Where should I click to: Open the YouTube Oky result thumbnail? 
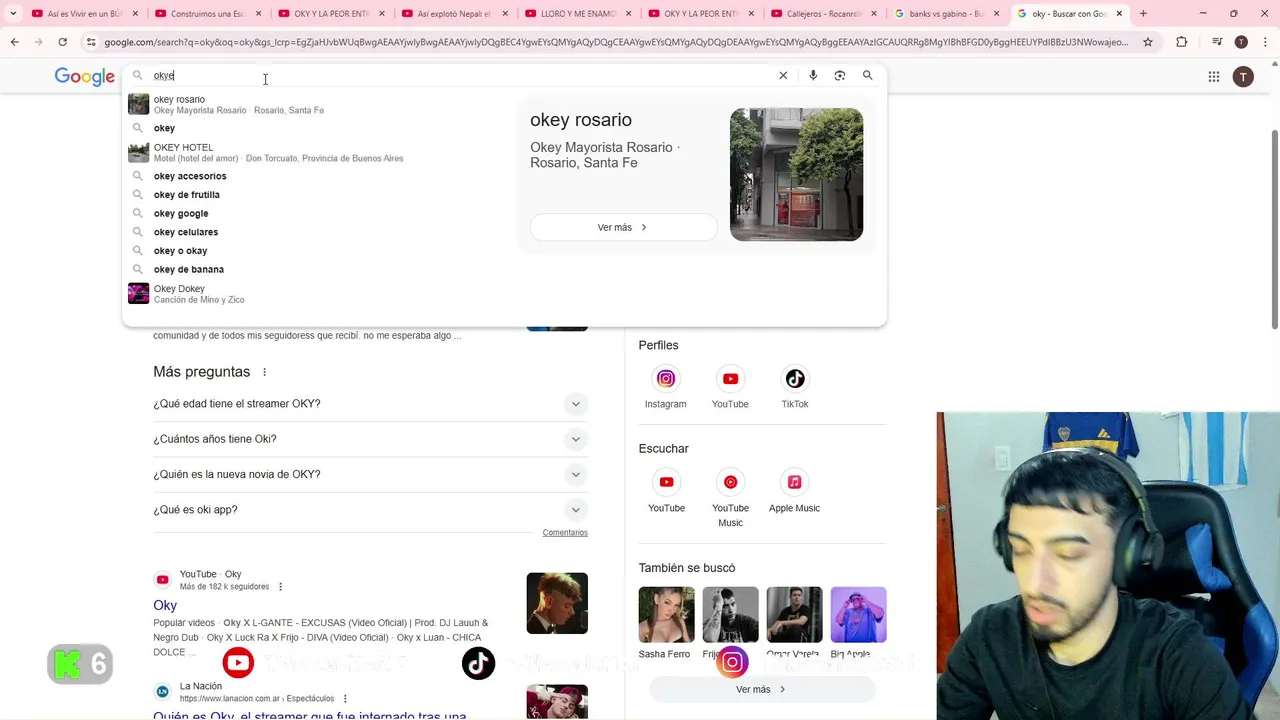[557, 603]
